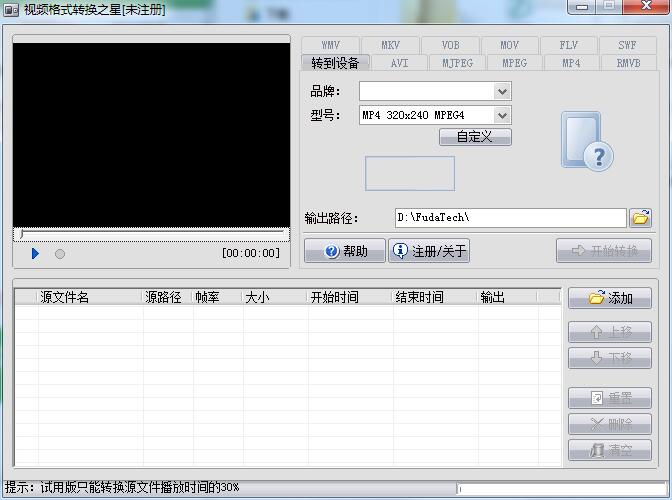672x500 pixels.
Task: Click the black video preview area
Action: [x=151, y=135]
